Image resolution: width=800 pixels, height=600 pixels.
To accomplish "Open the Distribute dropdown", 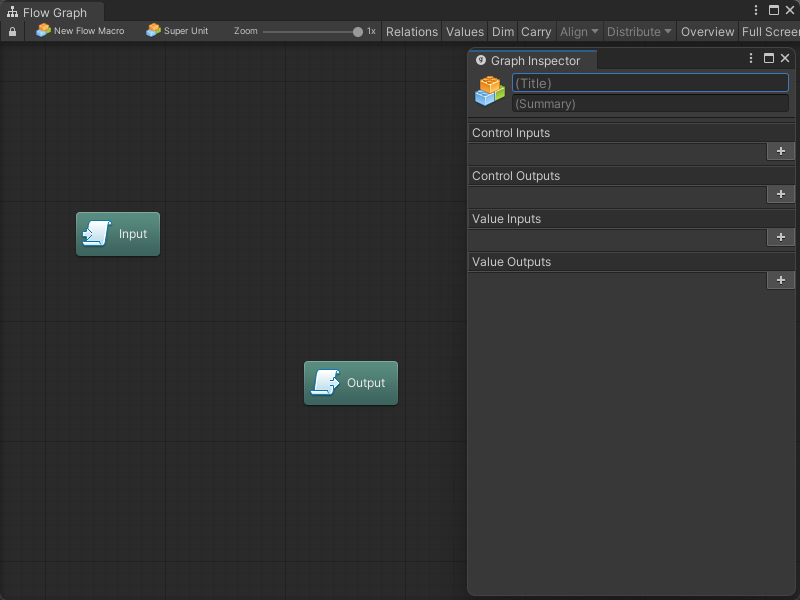I will pos(639,32).
